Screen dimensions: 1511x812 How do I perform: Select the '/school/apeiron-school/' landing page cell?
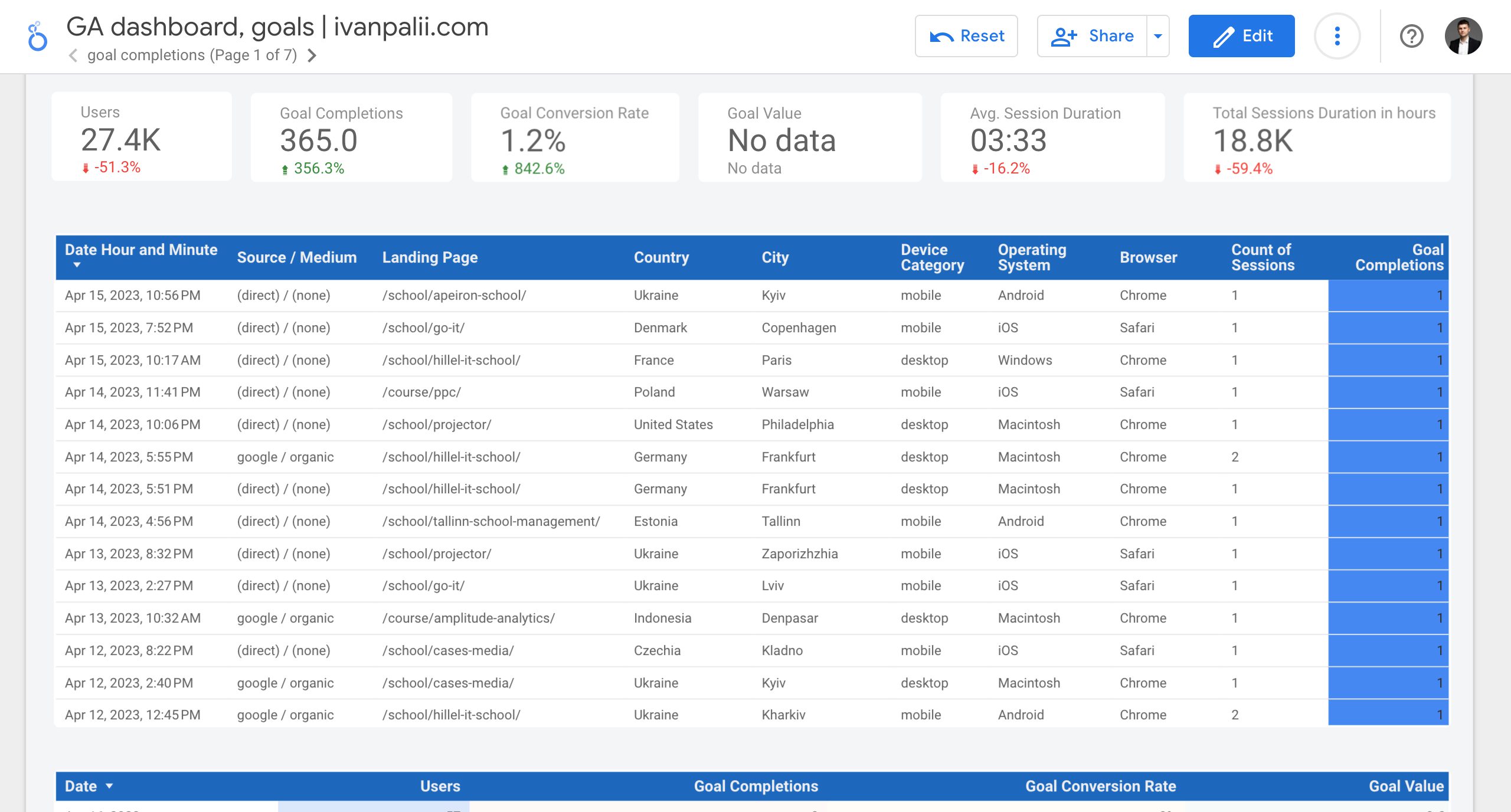[454, 295]
